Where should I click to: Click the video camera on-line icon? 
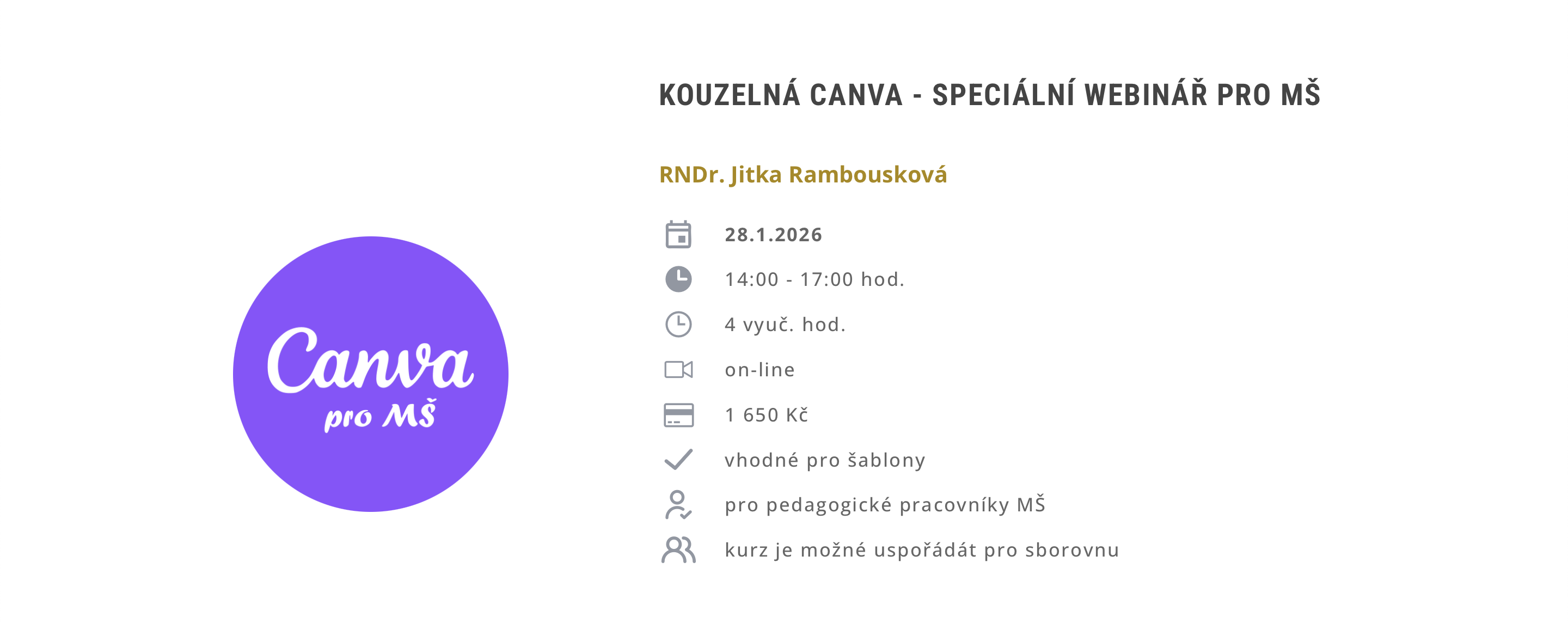(x=678, y=370)
